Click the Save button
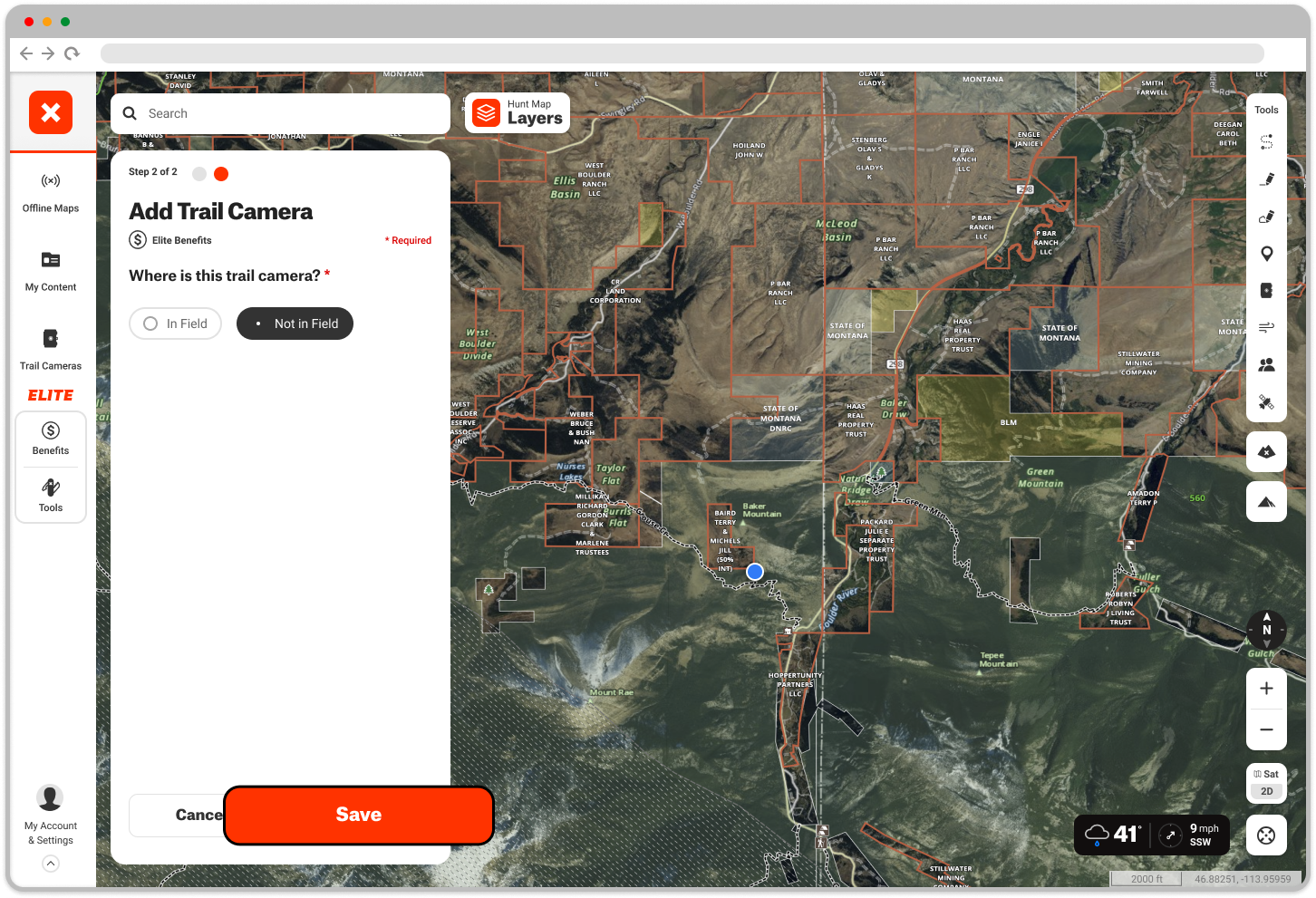This screenshot has height=898, width=1316. pos(359,815)
